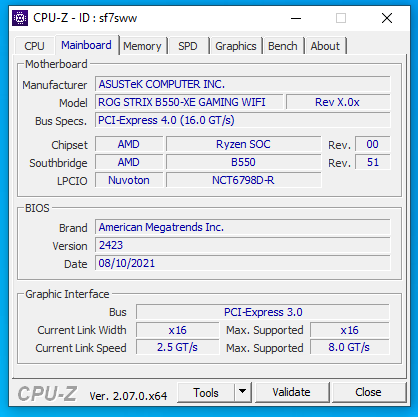Click the Rev X.0x field

point(338,102)
